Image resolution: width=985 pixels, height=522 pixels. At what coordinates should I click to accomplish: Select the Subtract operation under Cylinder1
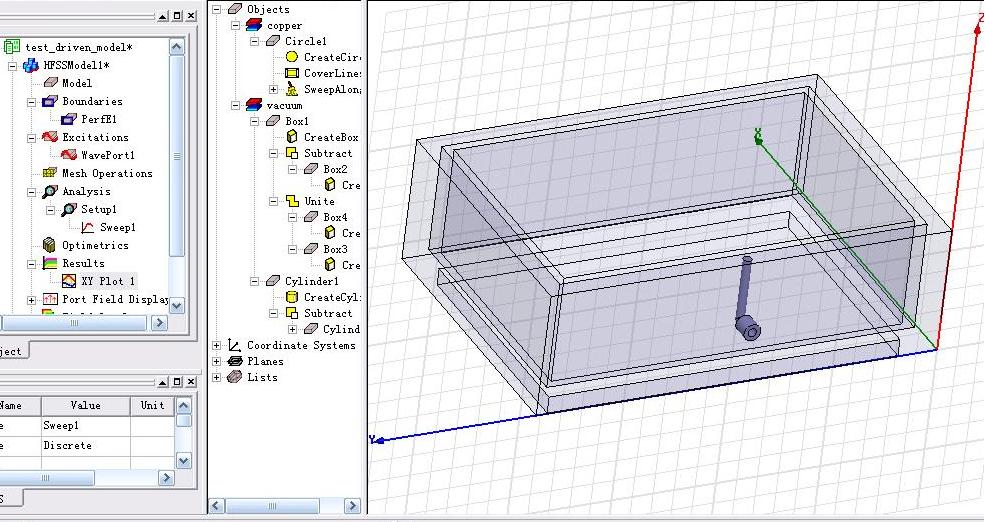[328, 313]
